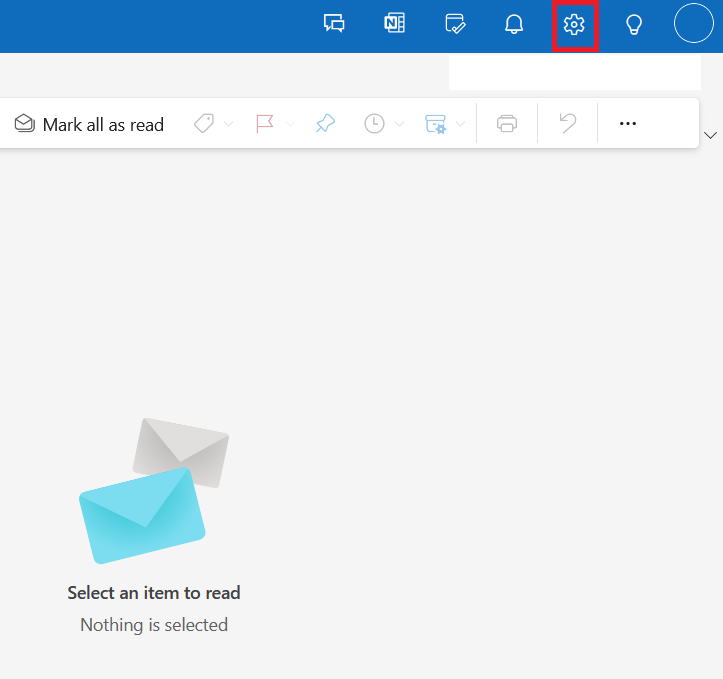723x679 pixels.
Task: Print using the printer icon
Action: [x=507, y=124]
